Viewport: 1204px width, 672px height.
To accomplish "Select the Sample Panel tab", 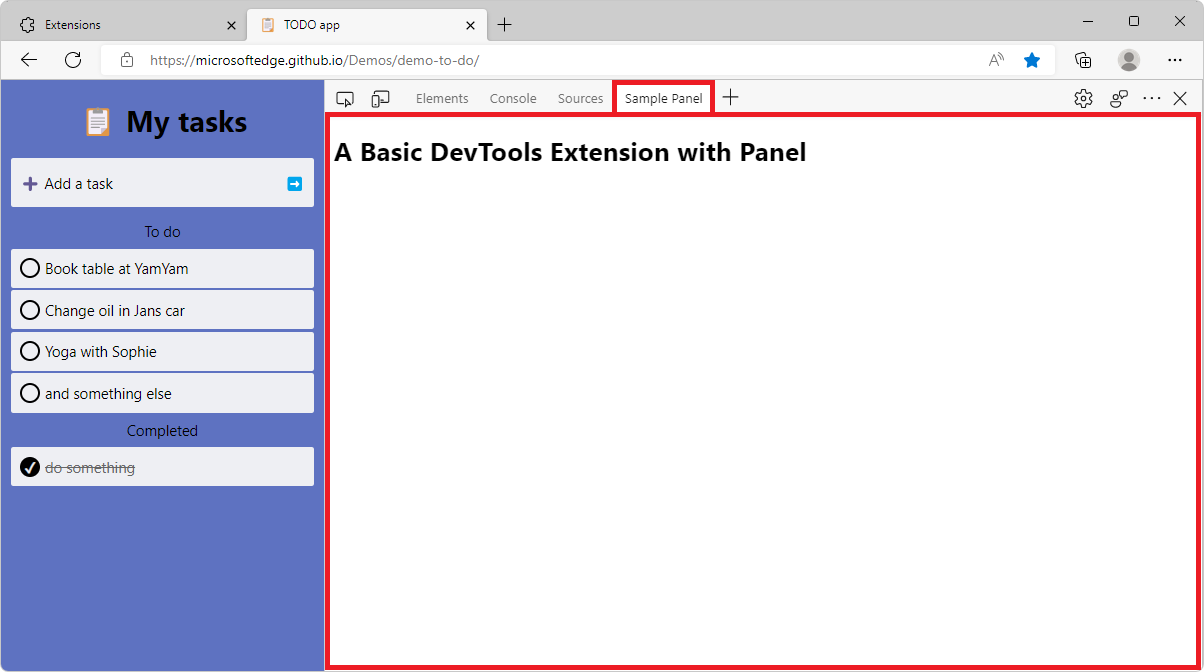I will tap(662, 98).
